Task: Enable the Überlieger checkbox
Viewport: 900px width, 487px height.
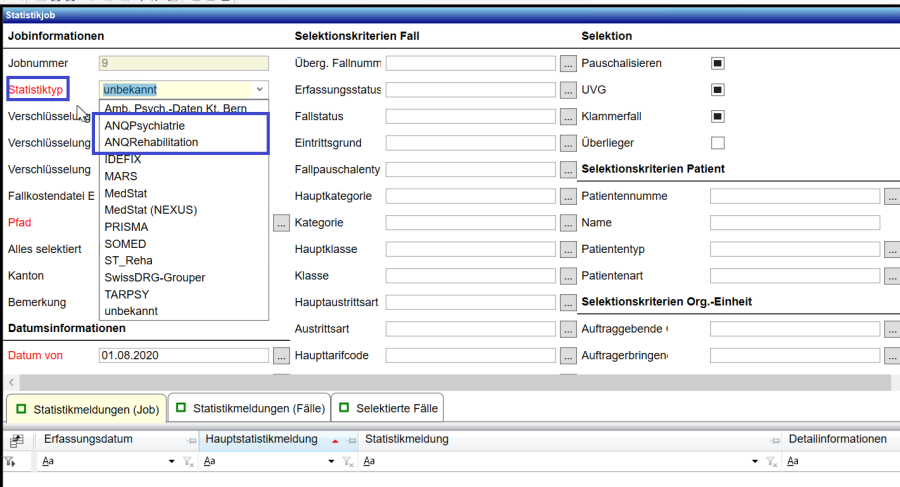Action: (717, 143)
